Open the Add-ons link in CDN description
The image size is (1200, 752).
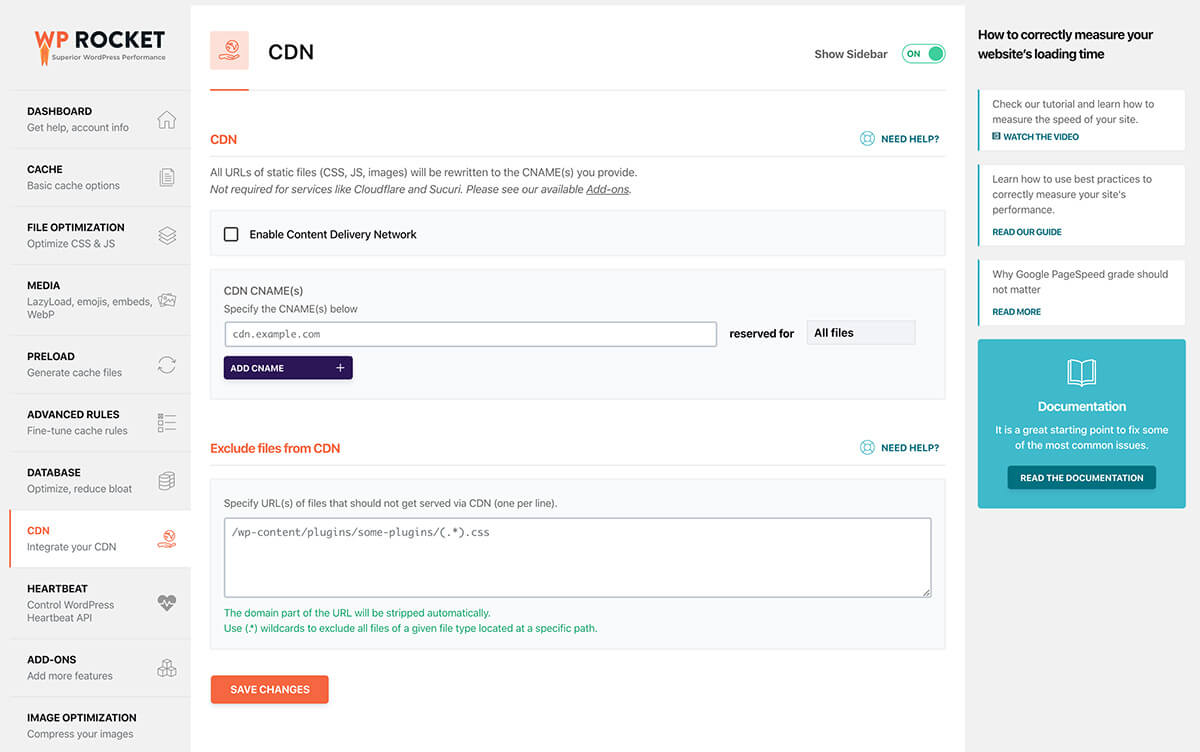[x=608, y=189]
